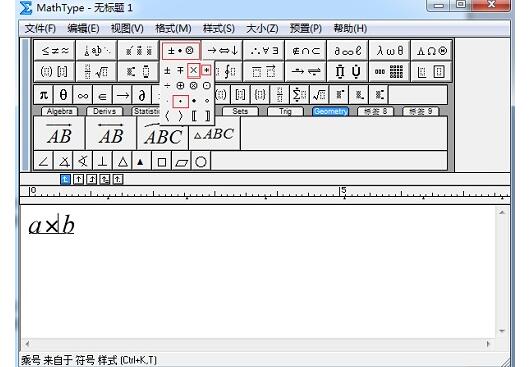Insert the square root template from the small bar
This screenshot has width=532, height=367.
pos(319,95)
